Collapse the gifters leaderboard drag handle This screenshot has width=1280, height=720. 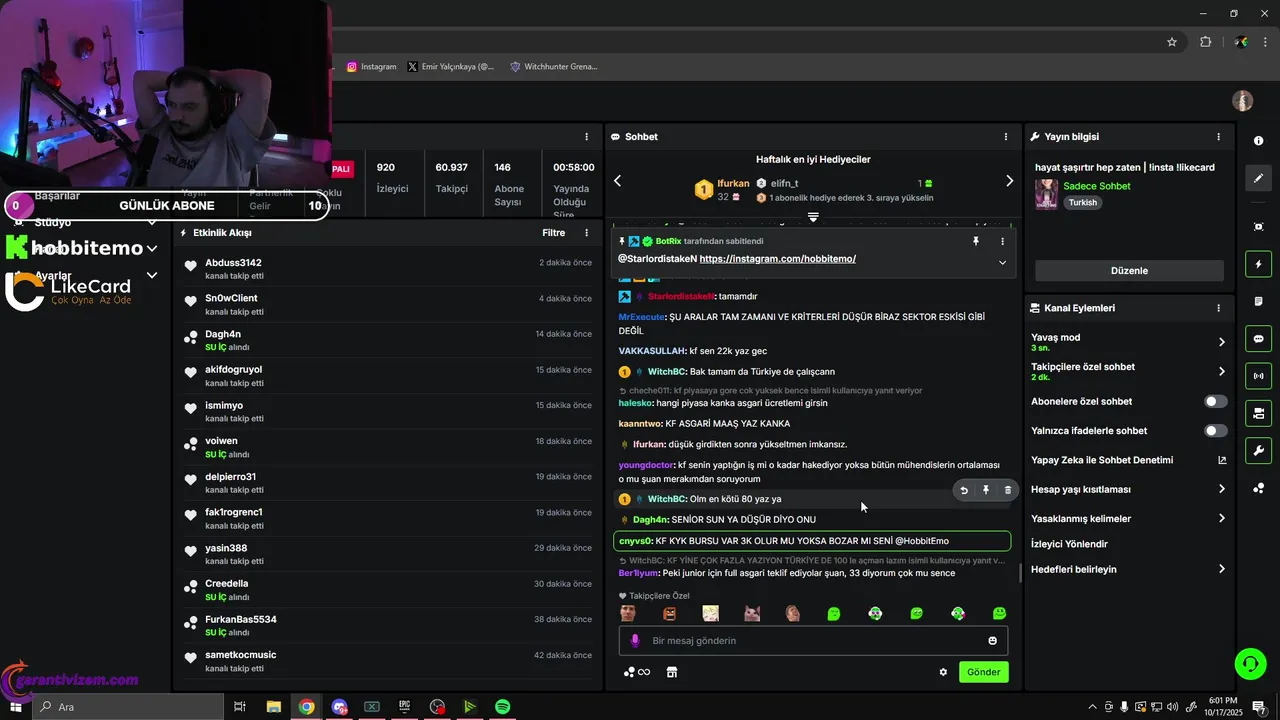[813, 217]
